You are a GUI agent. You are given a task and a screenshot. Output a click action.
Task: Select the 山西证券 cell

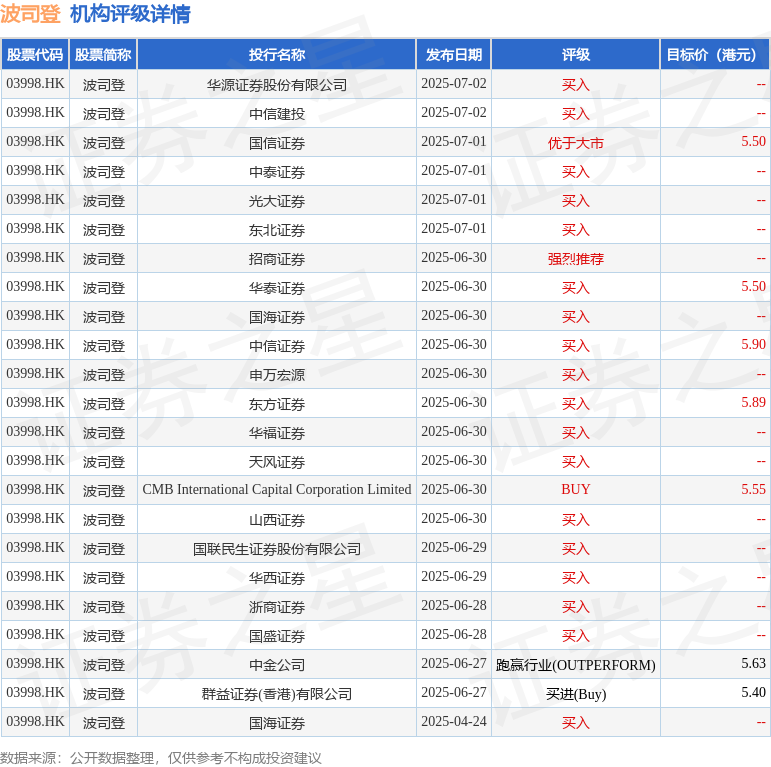(x=277, y=520)
